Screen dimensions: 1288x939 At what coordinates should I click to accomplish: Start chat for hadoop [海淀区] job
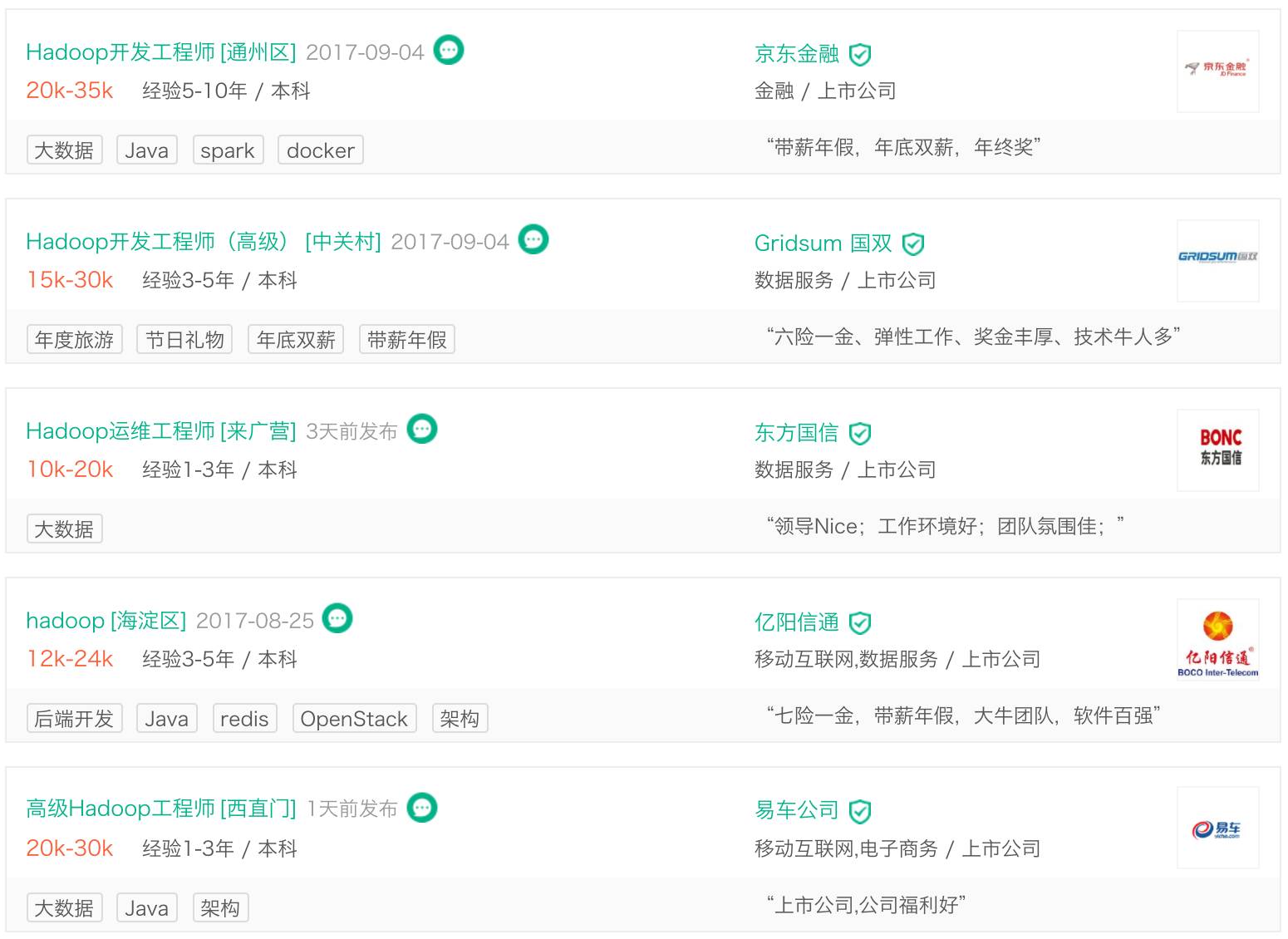337,619
